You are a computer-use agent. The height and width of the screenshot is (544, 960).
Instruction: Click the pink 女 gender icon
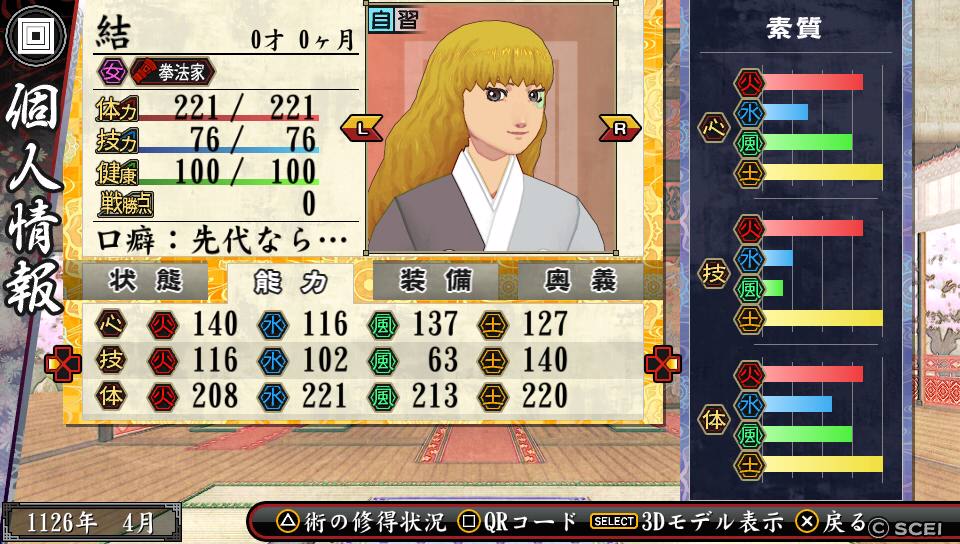pyautogui.click(x=112, y=72)
